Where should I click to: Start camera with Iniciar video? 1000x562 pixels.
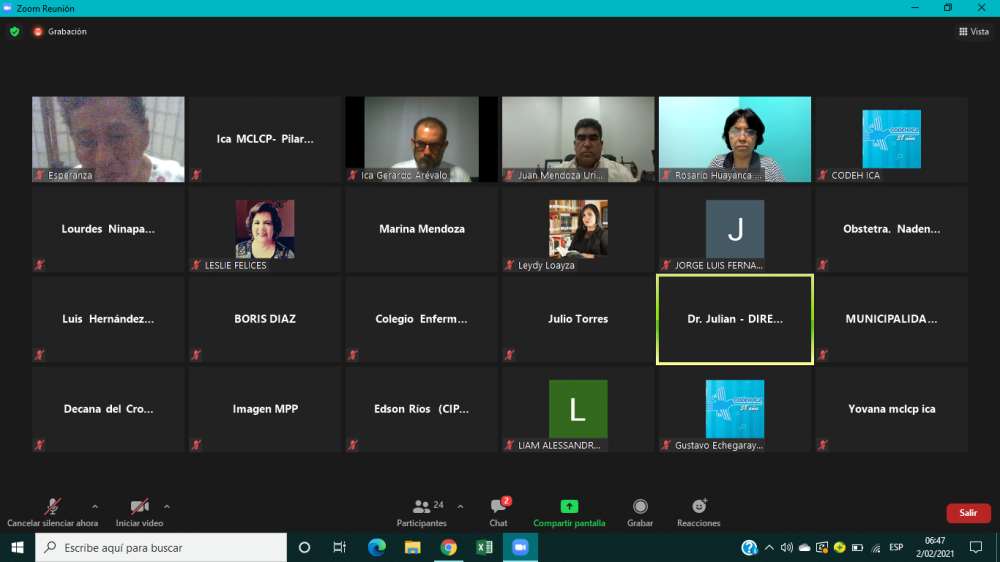pos(139,507)
